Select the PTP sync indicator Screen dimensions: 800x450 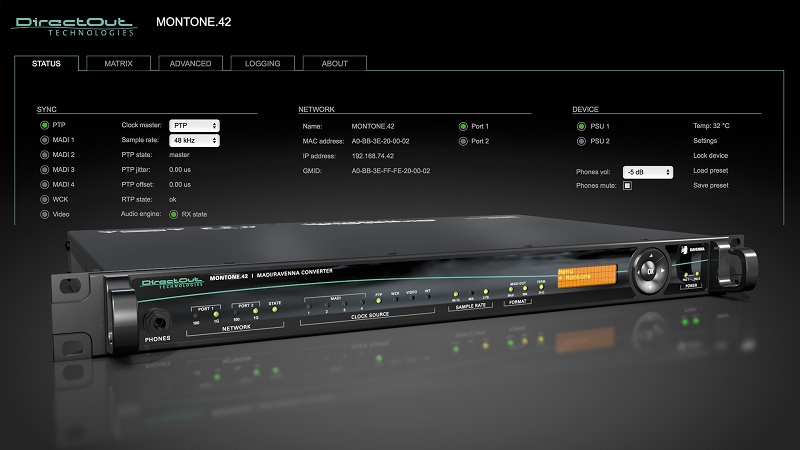pos(44,125)
